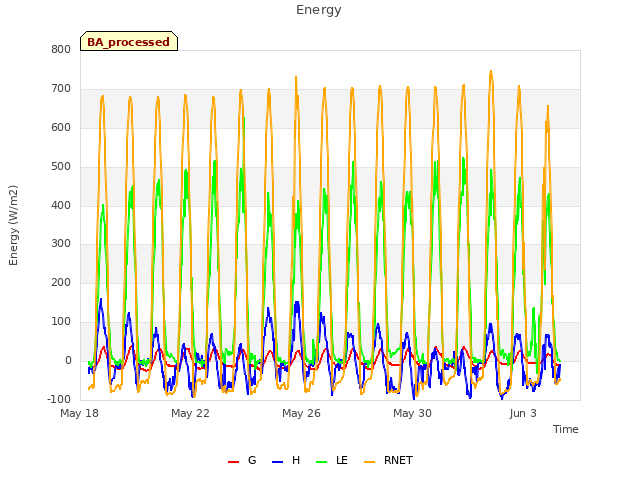640x480 pixels.
Task: Click the 300 y-axis tick label
Action: click(x=61, y=244)
